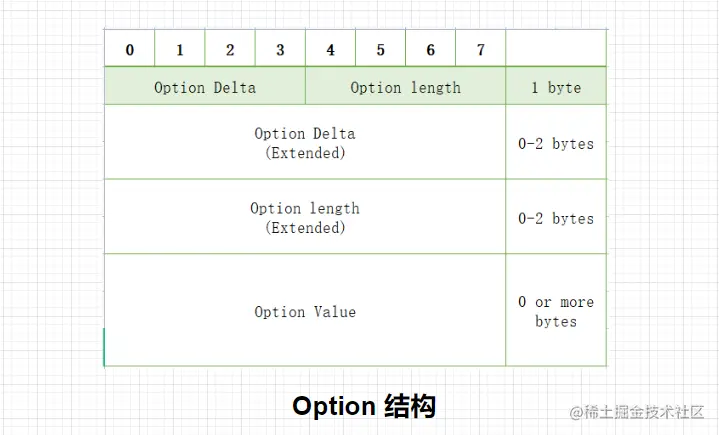Select the 0 or more bytes cell
This screenshot has width=719, height=435.
tap(556, 310)
